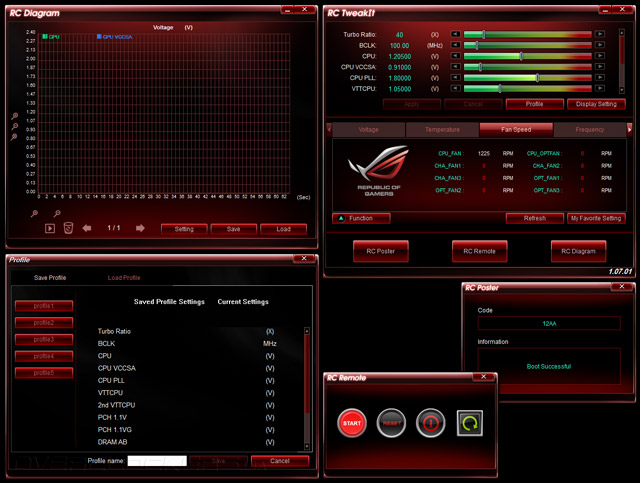Click the CPU_FAN 1225 RPM value
The image size is (640, 483).
[484, 154]
